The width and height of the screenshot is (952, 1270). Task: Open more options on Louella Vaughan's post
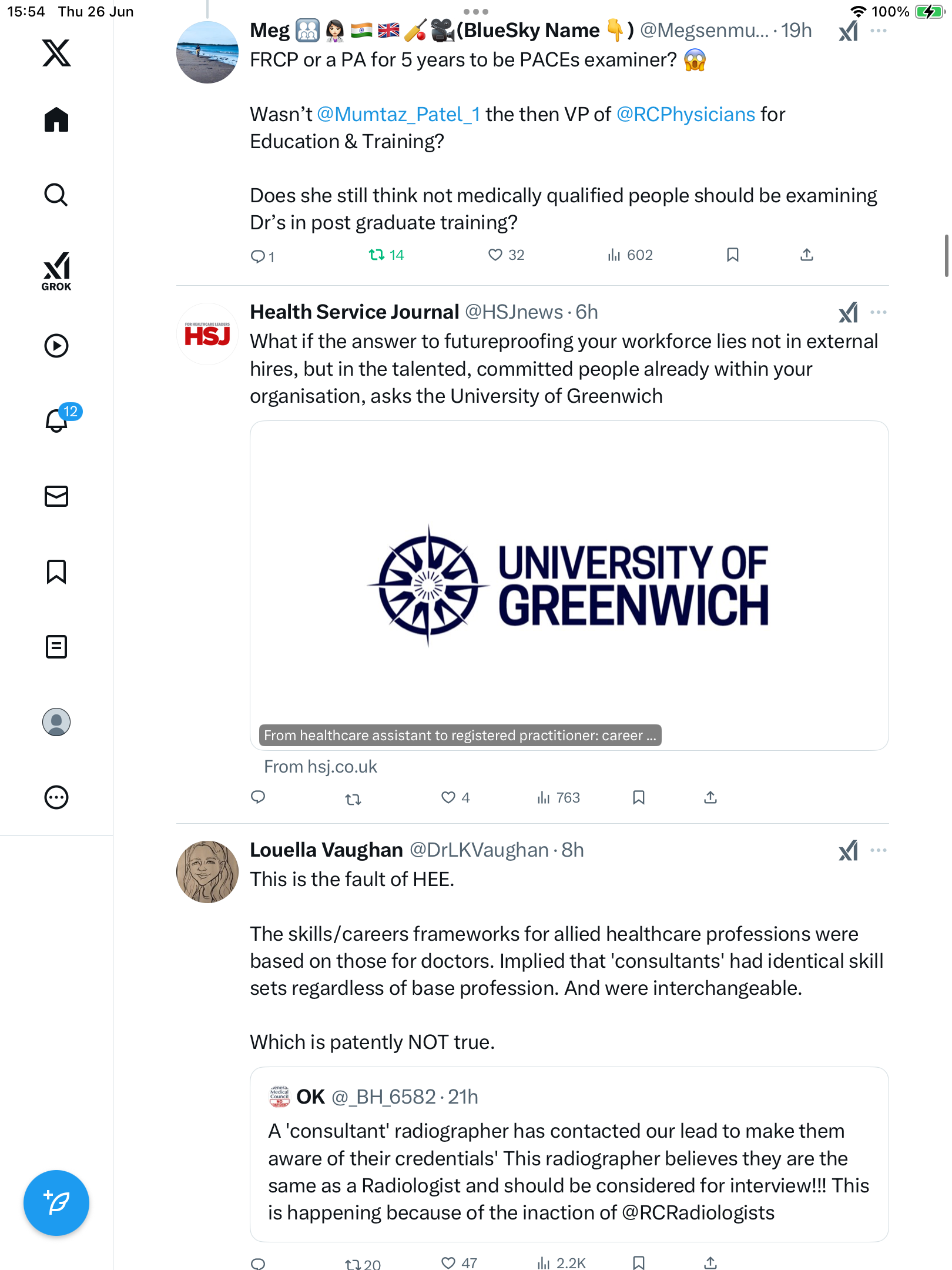879,850
